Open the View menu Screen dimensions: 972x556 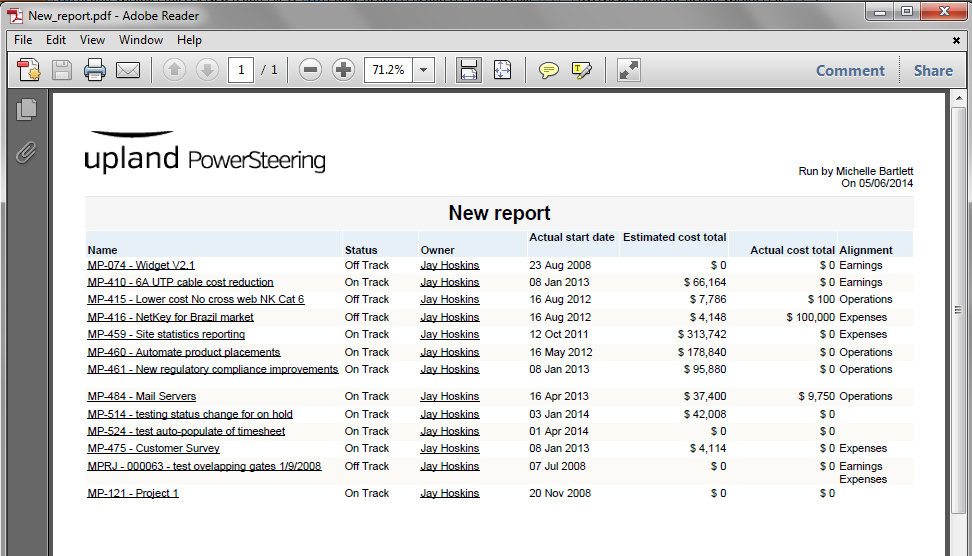[x=92, y=40]
